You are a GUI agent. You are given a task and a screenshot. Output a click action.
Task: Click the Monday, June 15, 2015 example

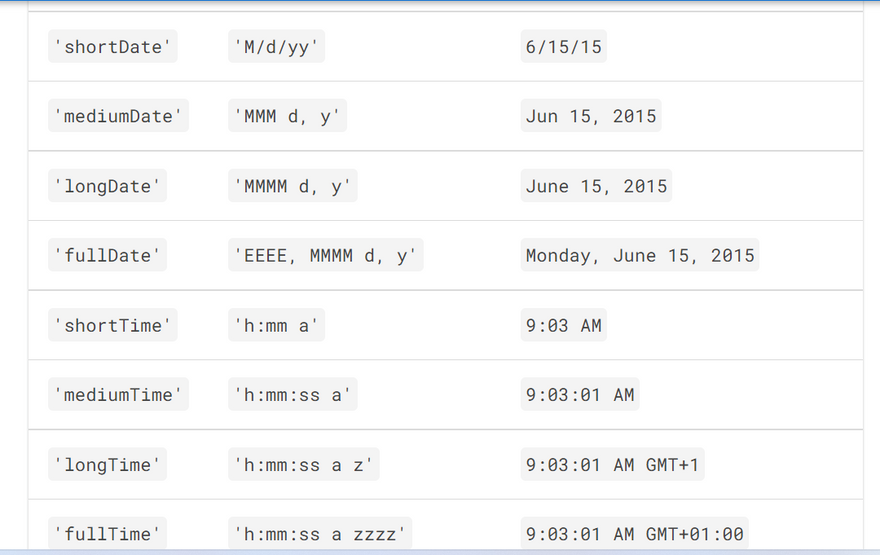pyautogui.click(x=640, y=256)
